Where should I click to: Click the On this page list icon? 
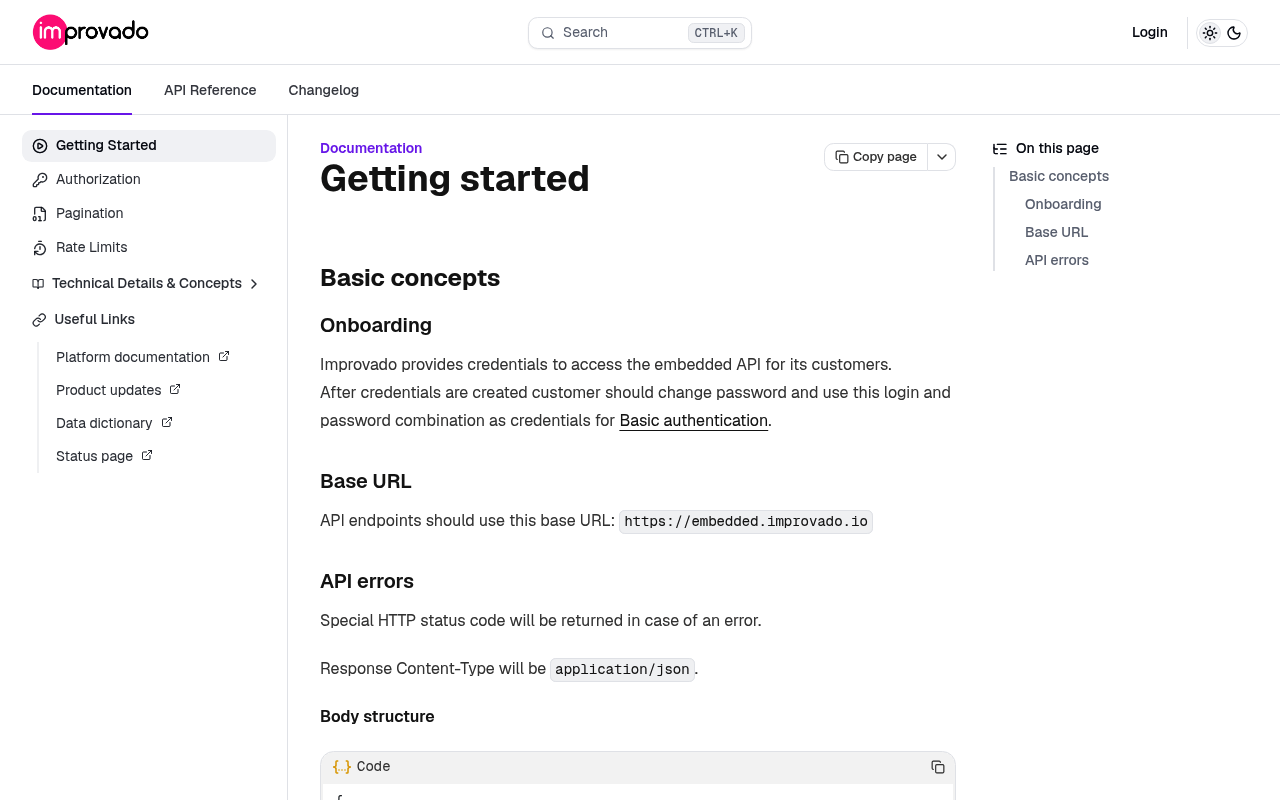pyautogui.click(x=1000, y=149)
